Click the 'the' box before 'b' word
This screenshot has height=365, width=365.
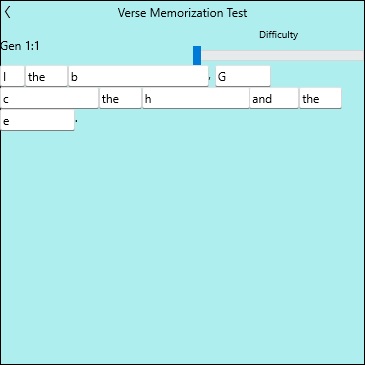pos(46,76)
